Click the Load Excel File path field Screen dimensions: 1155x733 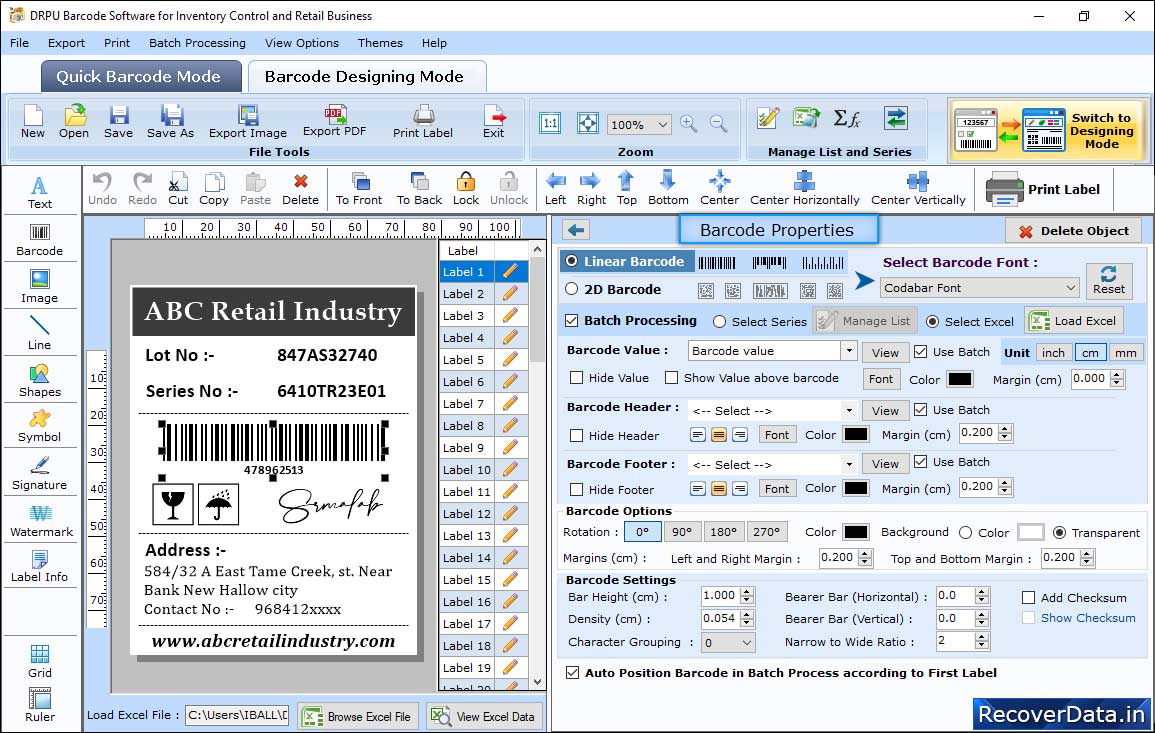(x=237, y=715)
